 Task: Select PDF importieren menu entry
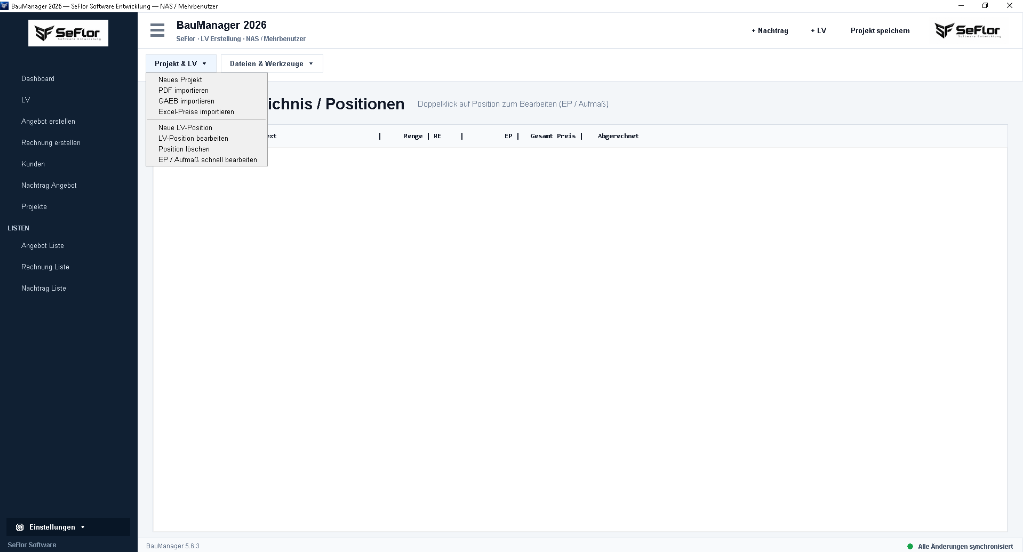[183, 91]
